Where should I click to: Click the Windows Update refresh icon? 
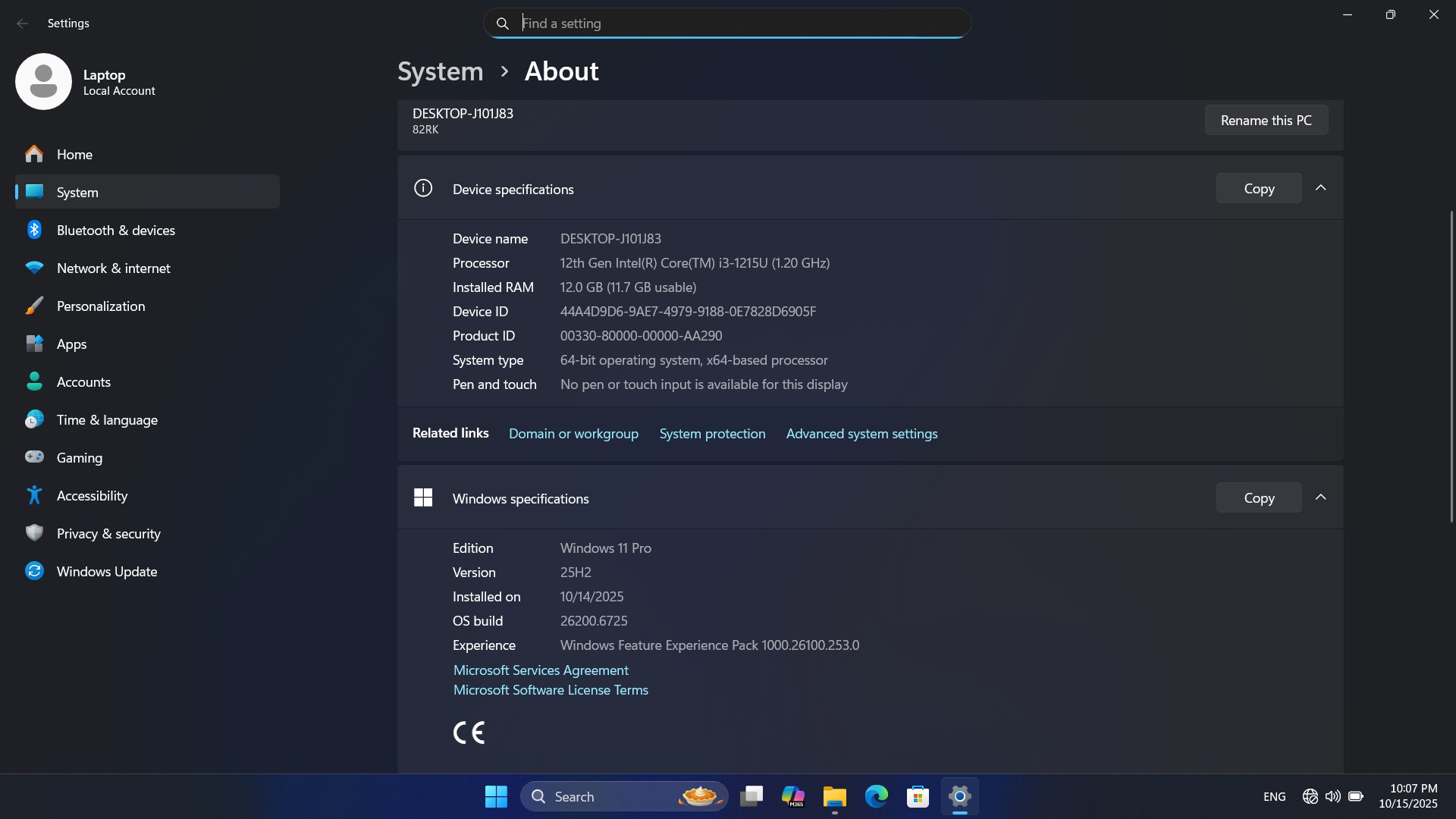(34, 571)
